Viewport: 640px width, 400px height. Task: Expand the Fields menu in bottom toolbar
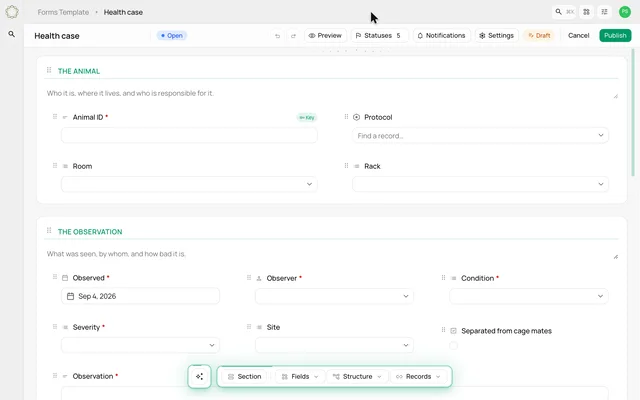tap(300, 376)
